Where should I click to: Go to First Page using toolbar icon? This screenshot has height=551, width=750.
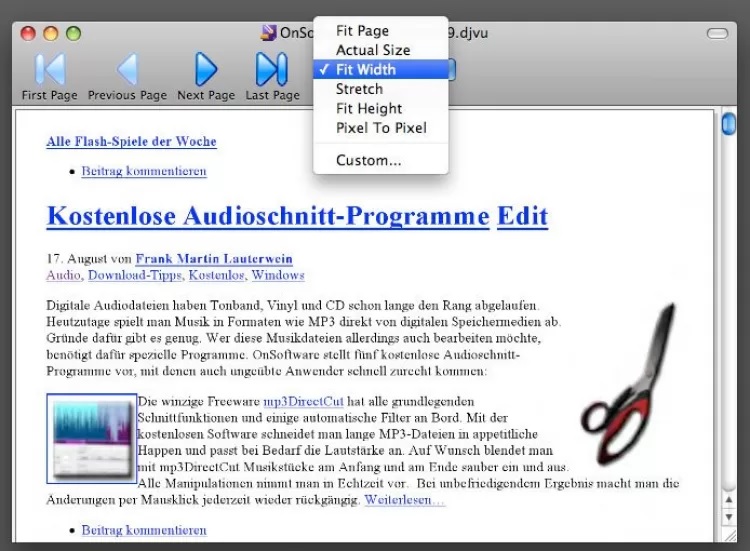[50, 69]
